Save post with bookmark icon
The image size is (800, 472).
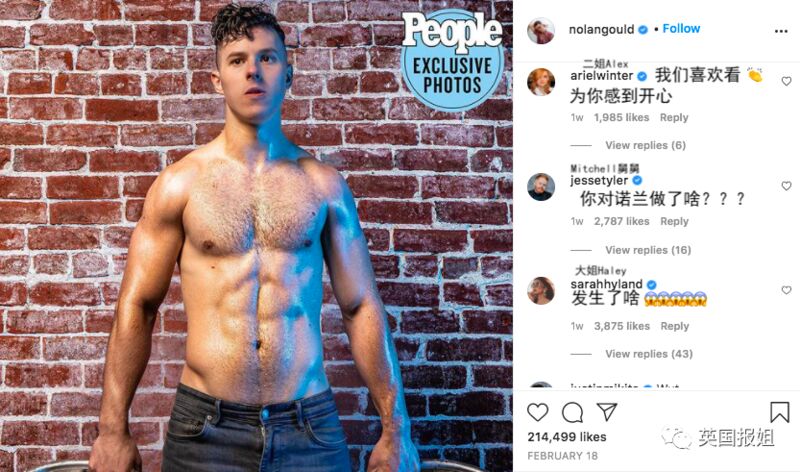(x=780, y=412)
